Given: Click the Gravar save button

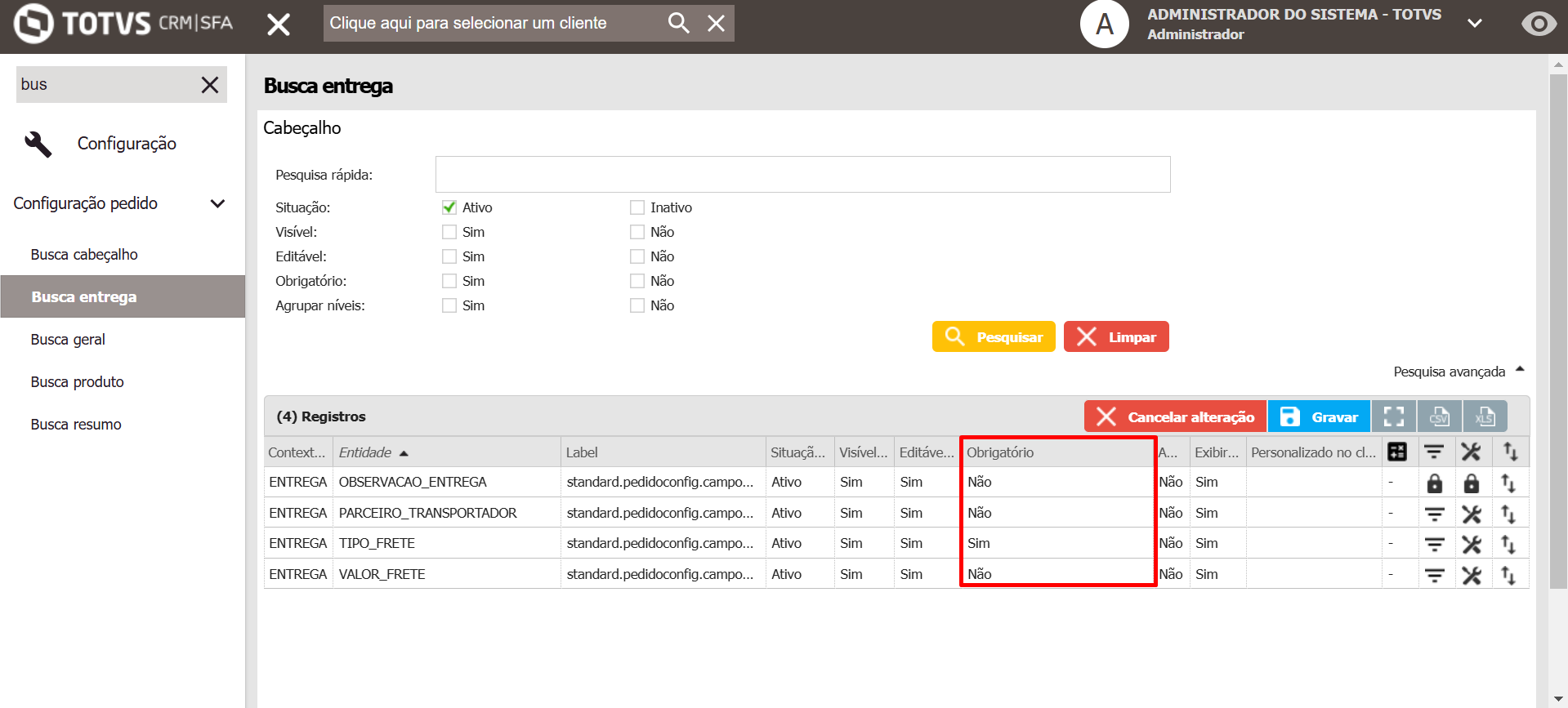Looking at the screenshot, I should [1319, 416].
